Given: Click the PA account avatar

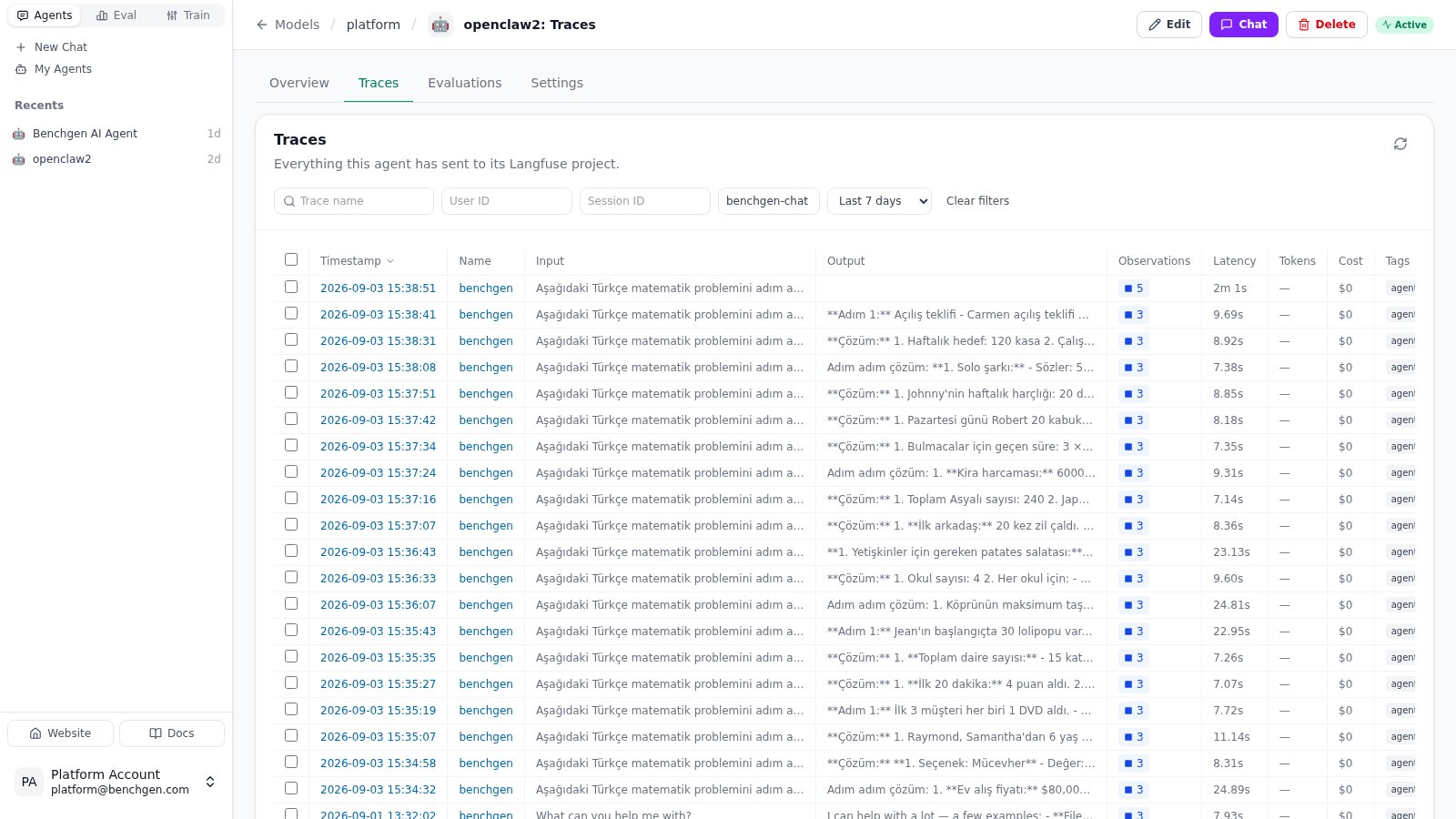Looking at the screenshot, I should 29,782.
